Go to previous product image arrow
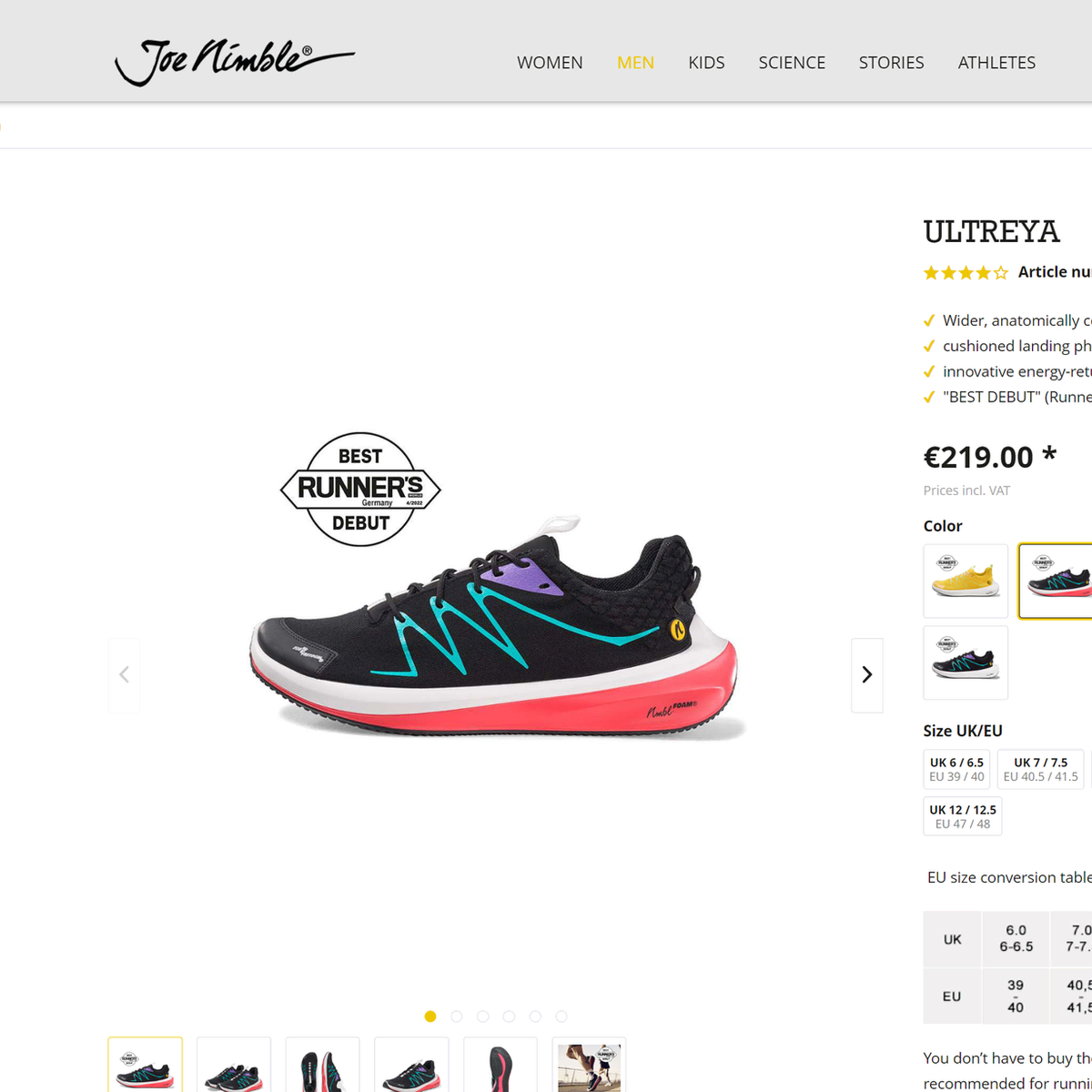1092x1092 pixels. click(124, 674)
